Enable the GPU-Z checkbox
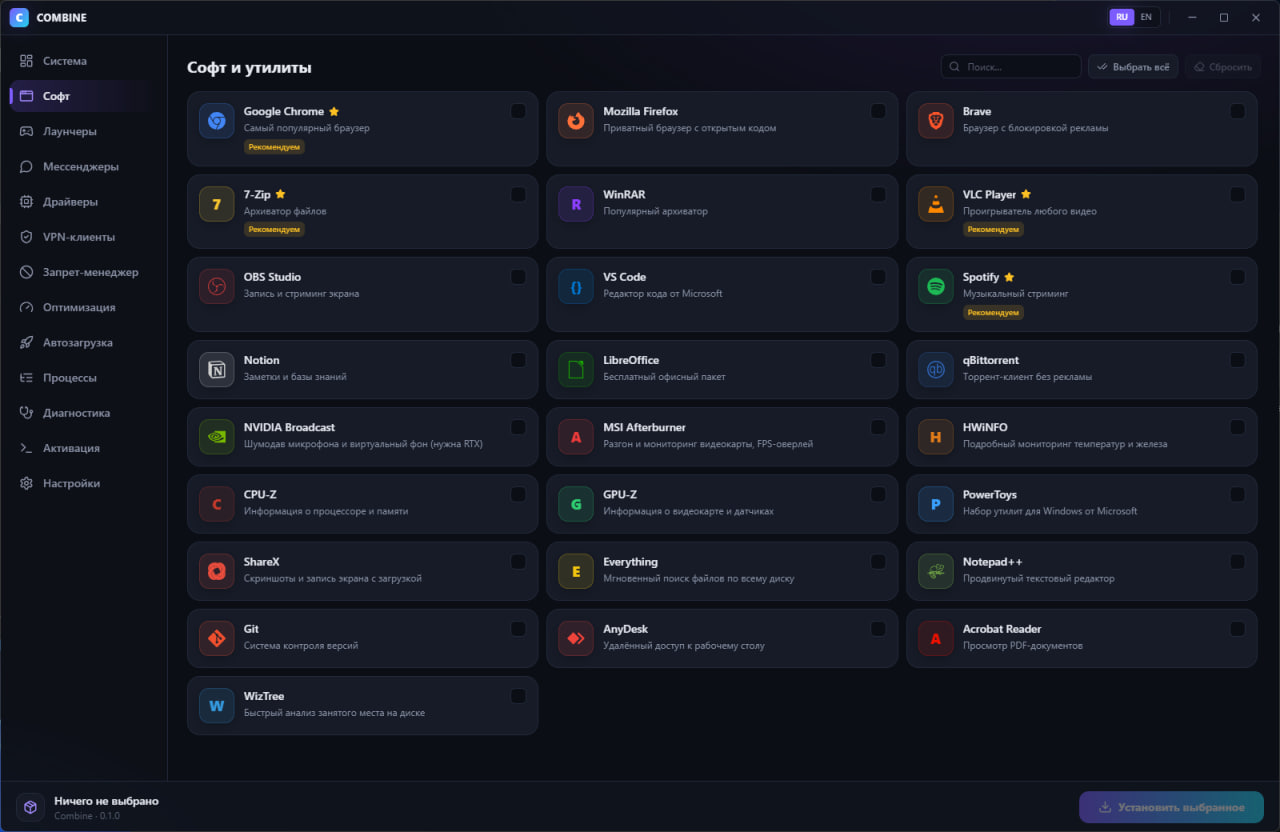The width and height of the screenshot is (1280, 832). (878, 494)
